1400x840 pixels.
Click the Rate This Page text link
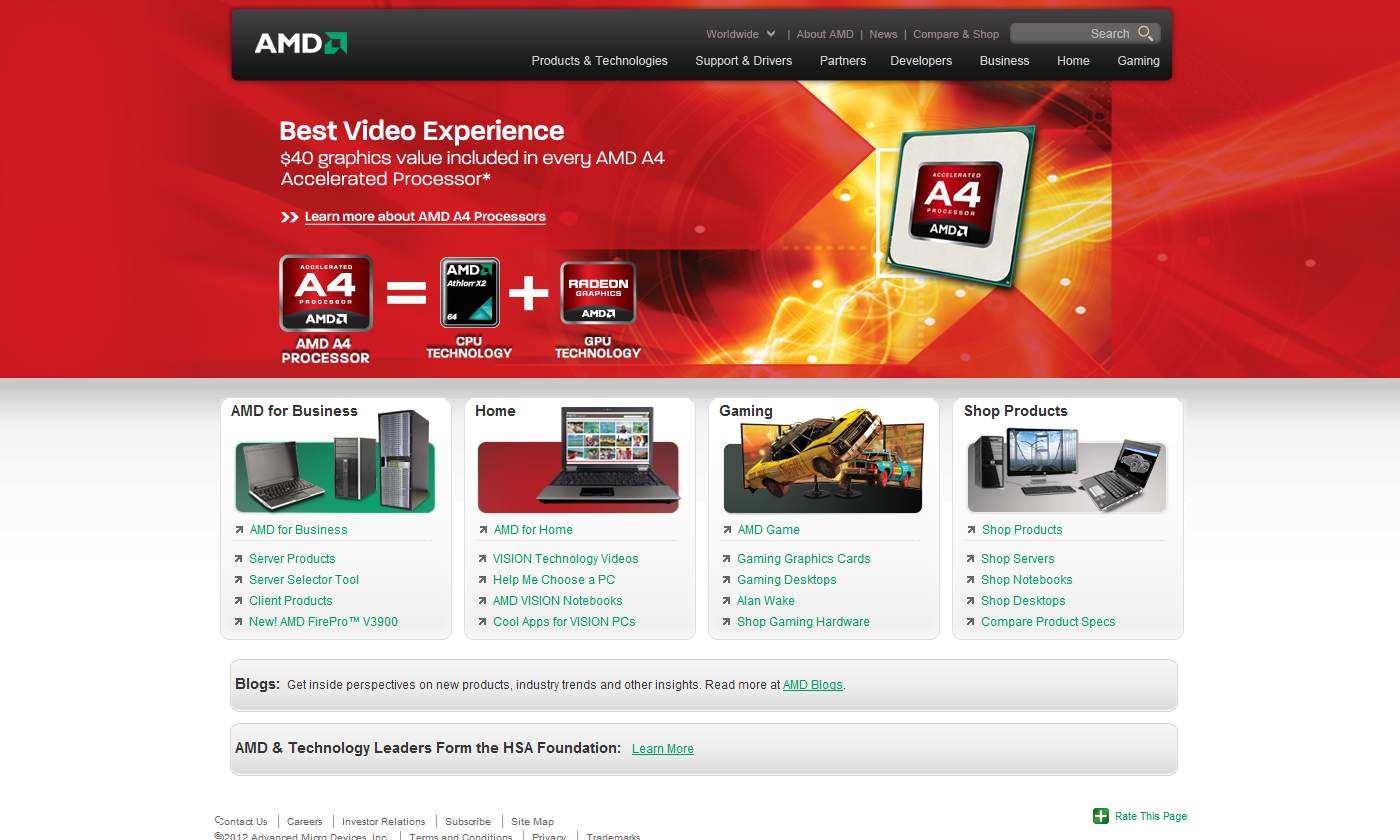coord(1151,817)
